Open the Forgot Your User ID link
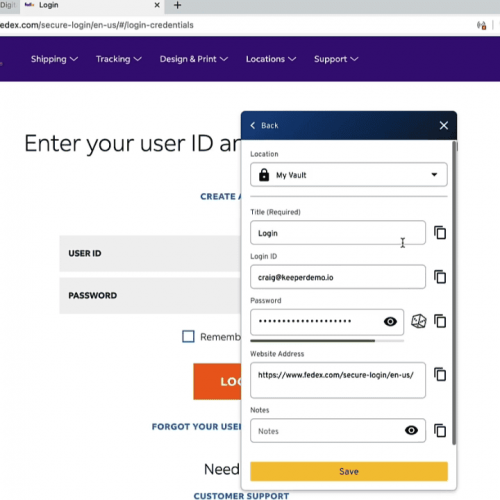500x500 pixels. pyautogui.click(x=196, y=427)
